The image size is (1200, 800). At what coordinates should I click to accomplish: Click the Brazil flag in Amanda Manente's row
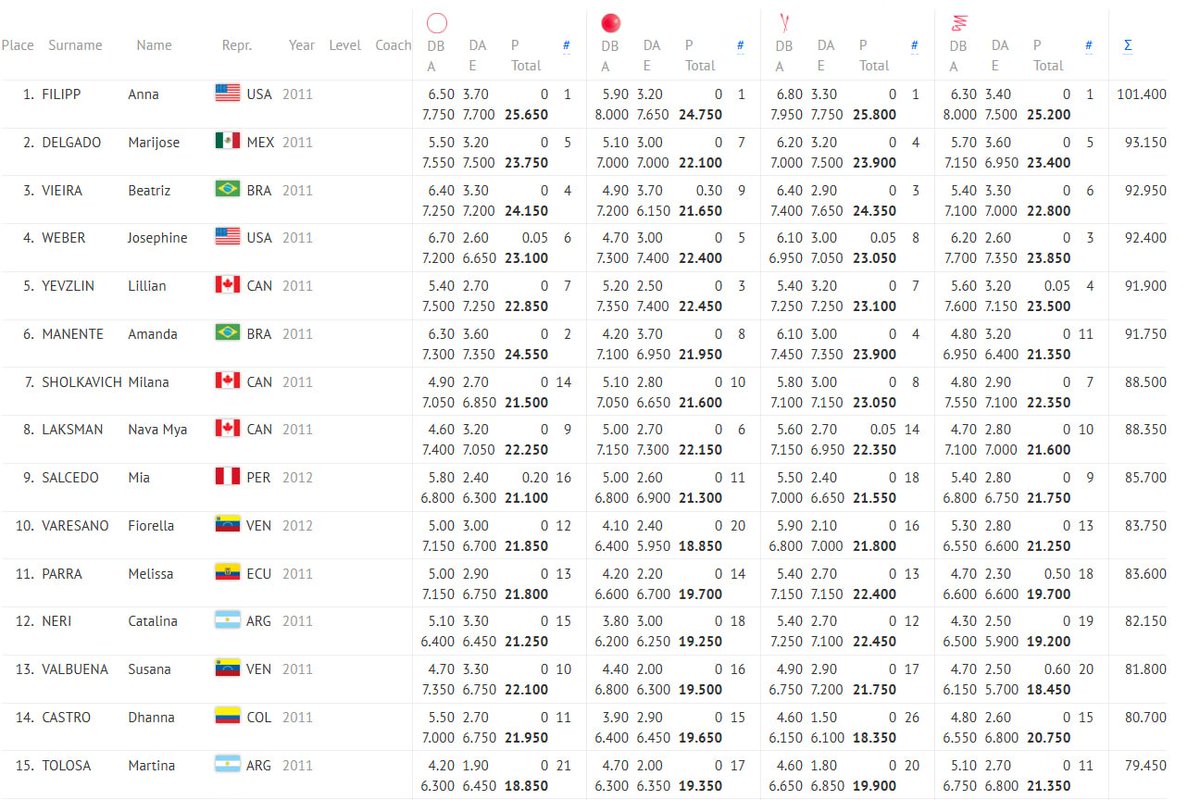coord(228,334)
